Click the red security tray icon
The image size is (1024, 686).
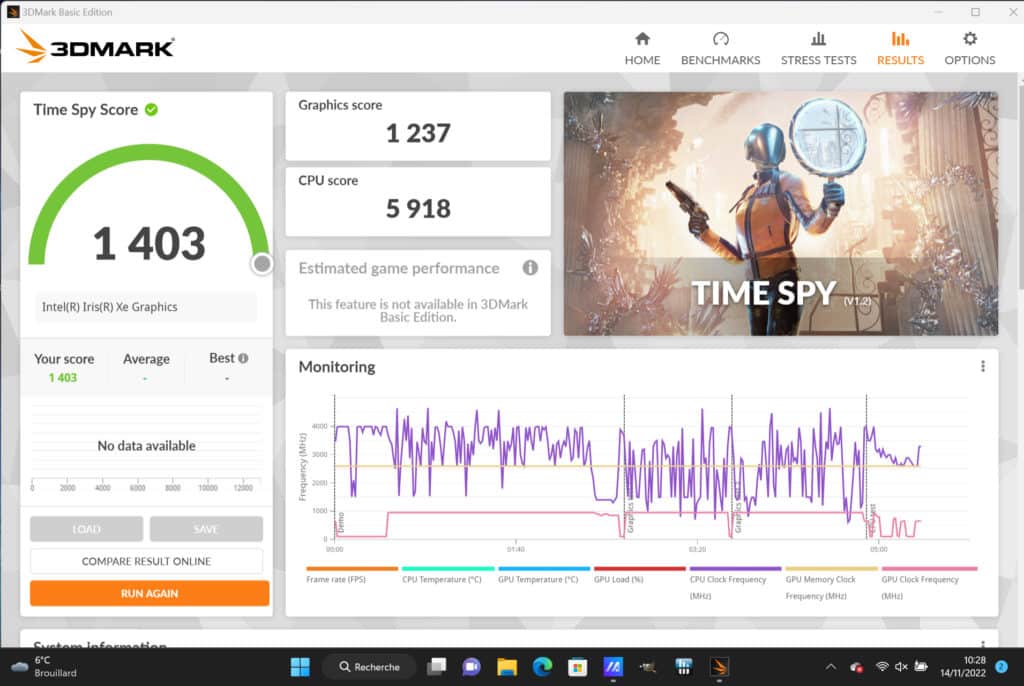(856, 667)
